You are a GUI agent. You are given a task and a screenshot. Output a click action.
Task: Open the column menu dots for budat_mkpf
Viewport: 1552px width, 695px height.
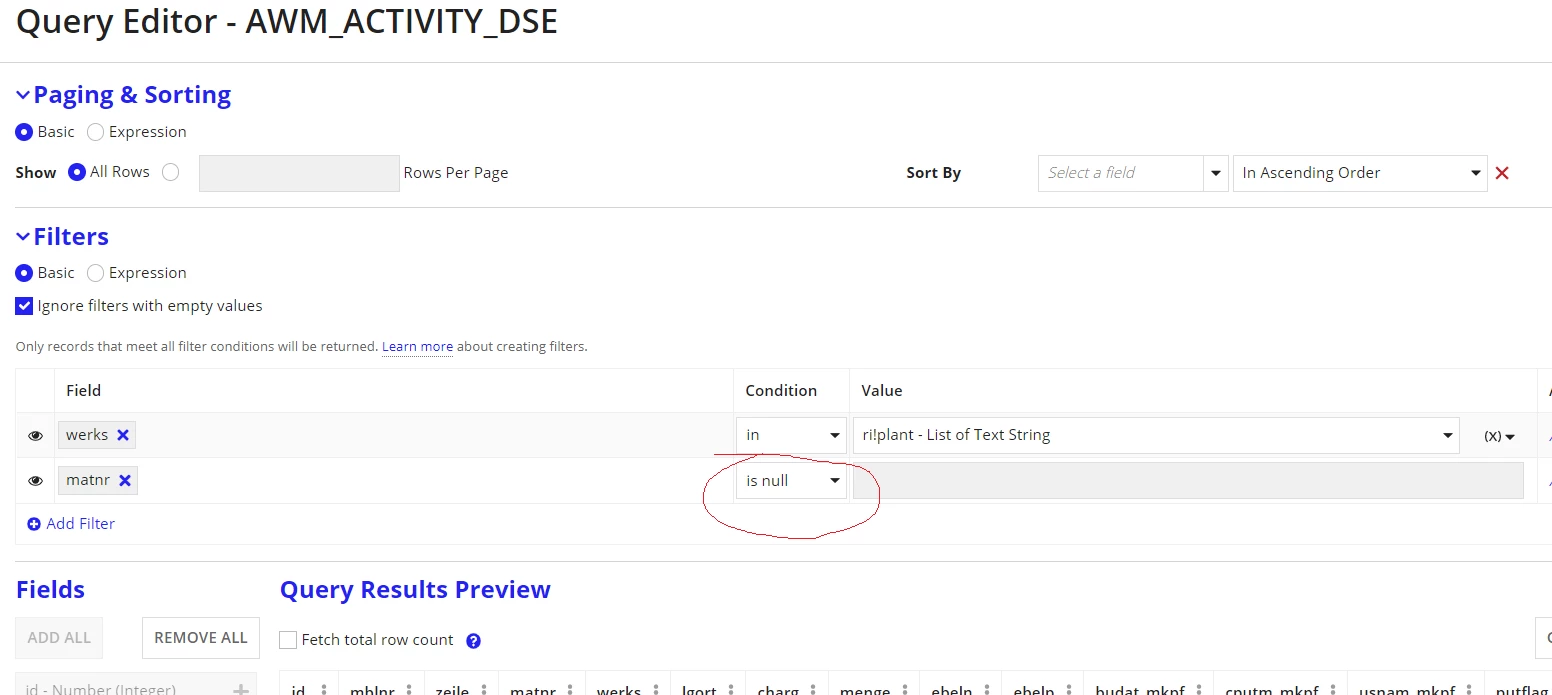point(1197,689)
